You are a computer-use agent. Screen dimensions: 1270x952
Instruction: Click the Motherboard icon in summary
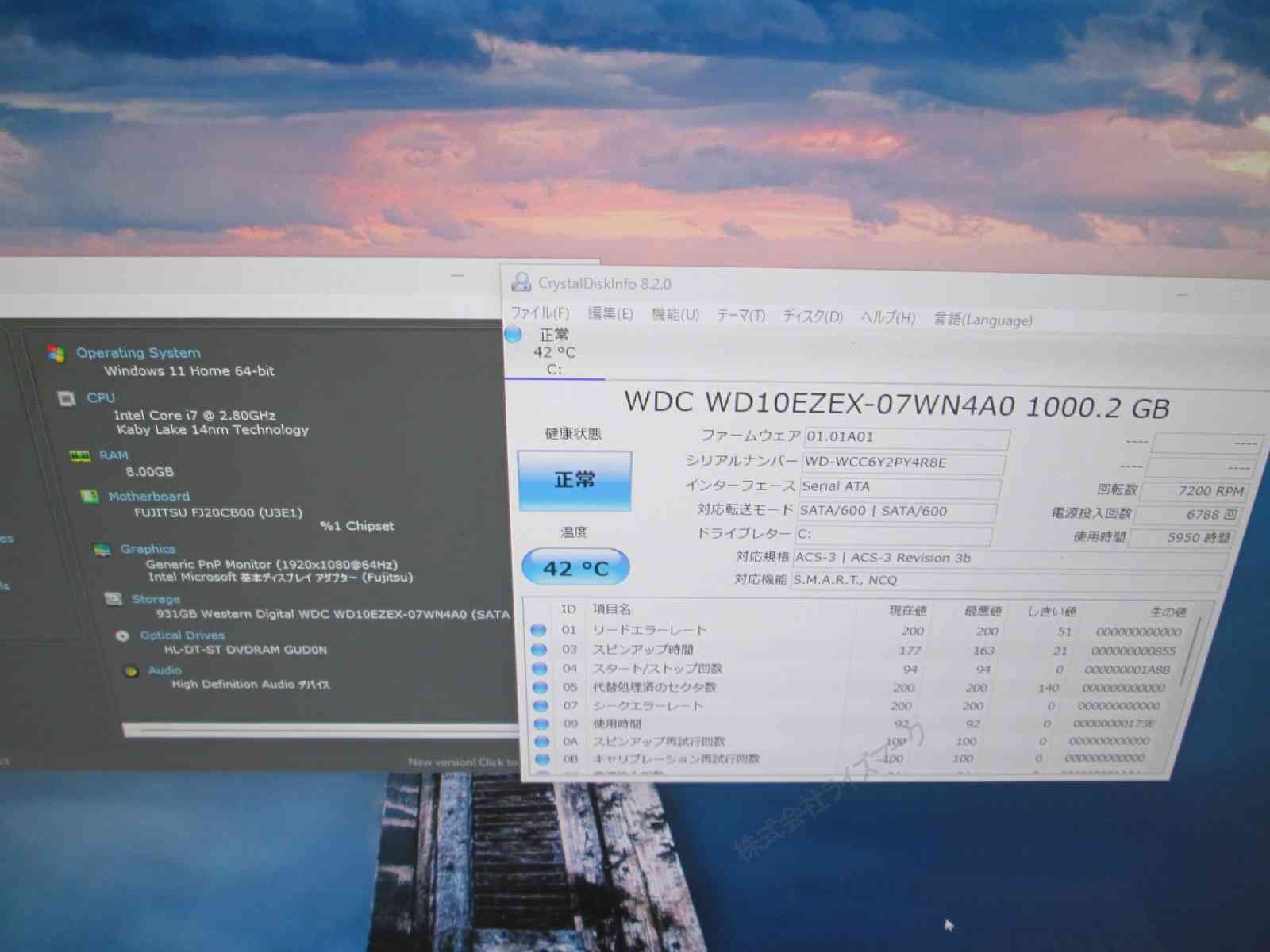(x=89, y=497)
